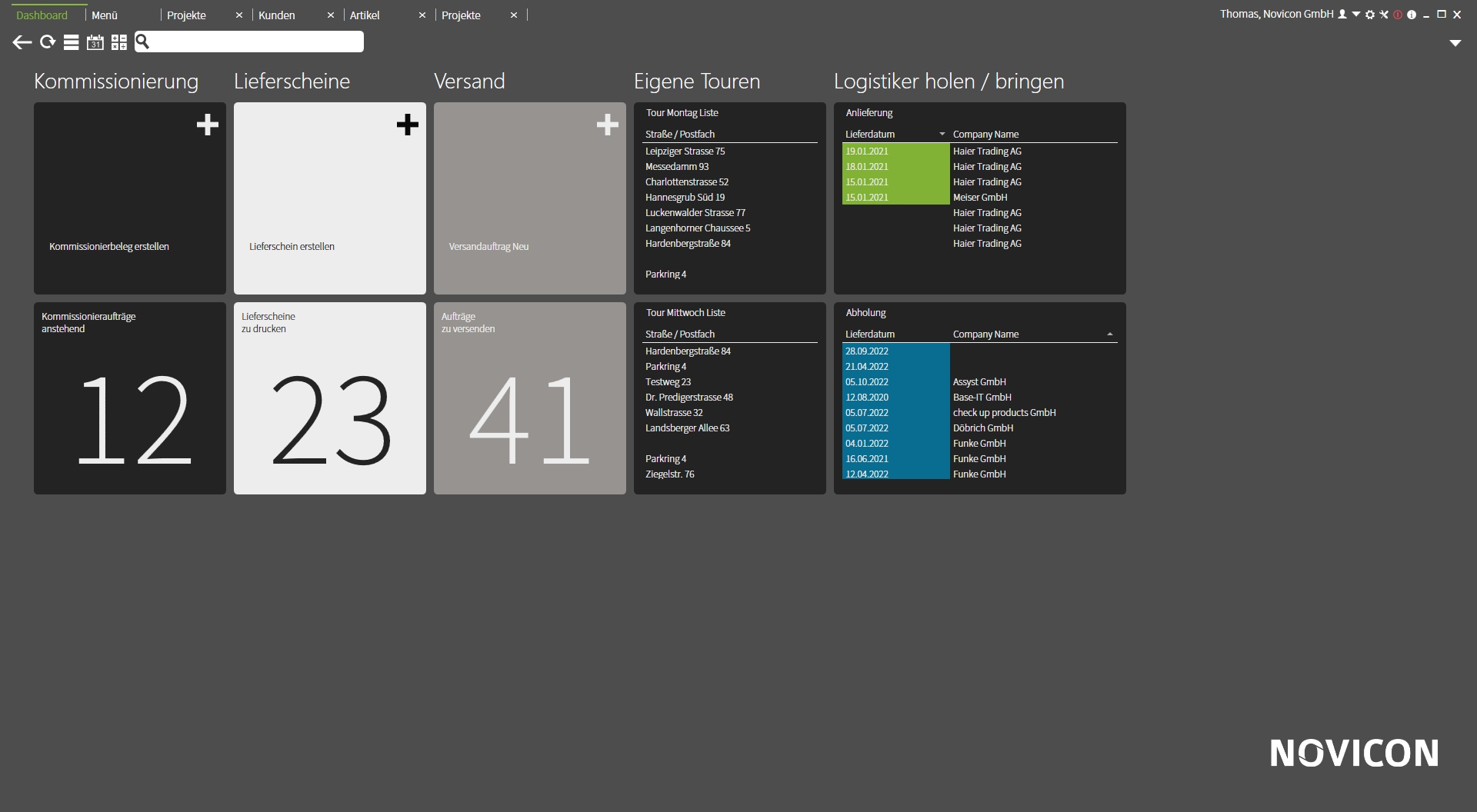
Task: Open the 41 Aufträge zu versenden tile
Action: (x=530, y=398)
